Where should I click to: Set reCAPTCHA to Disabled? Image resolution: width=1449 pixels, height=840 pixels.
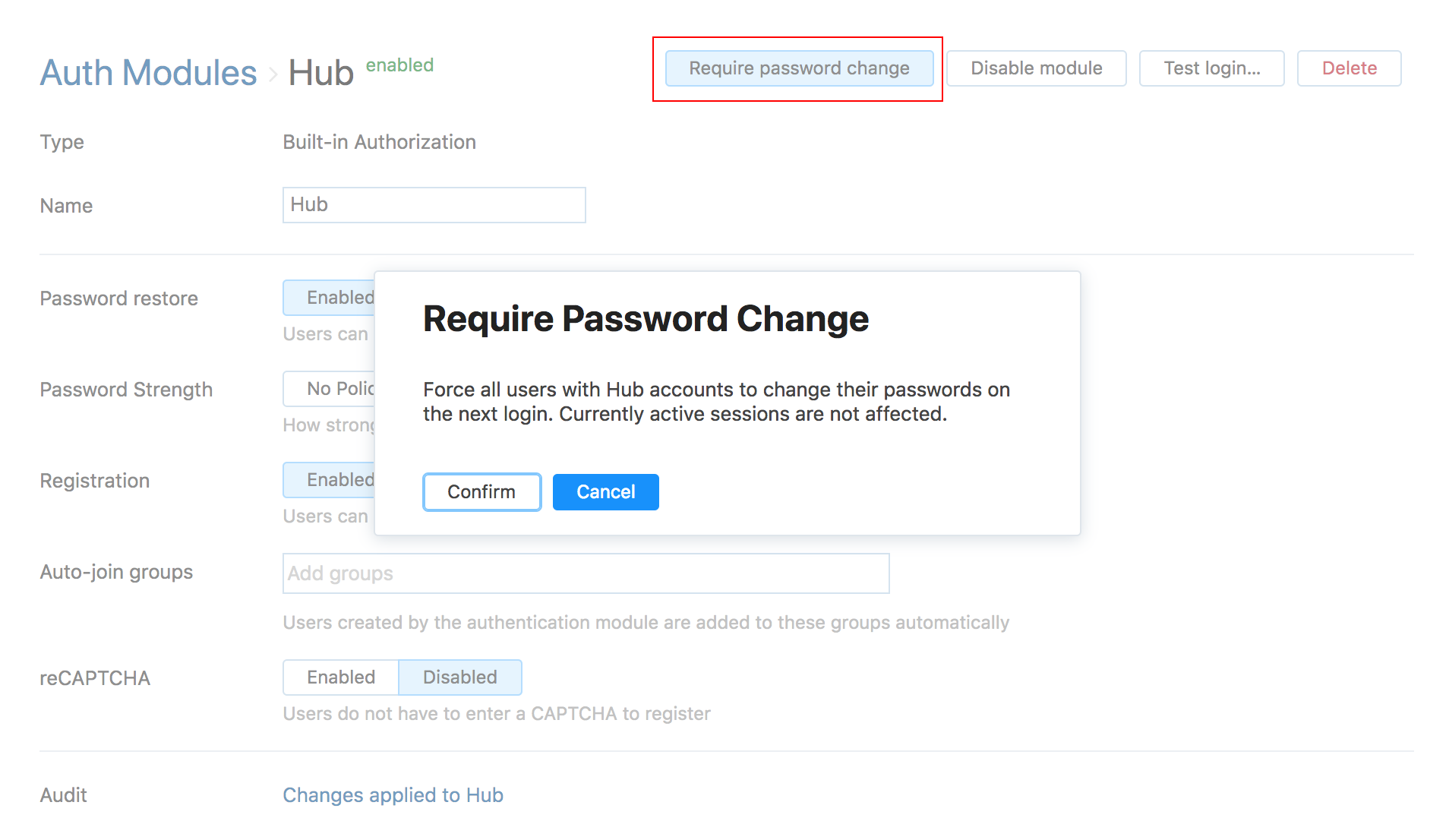tap(459, 677)
